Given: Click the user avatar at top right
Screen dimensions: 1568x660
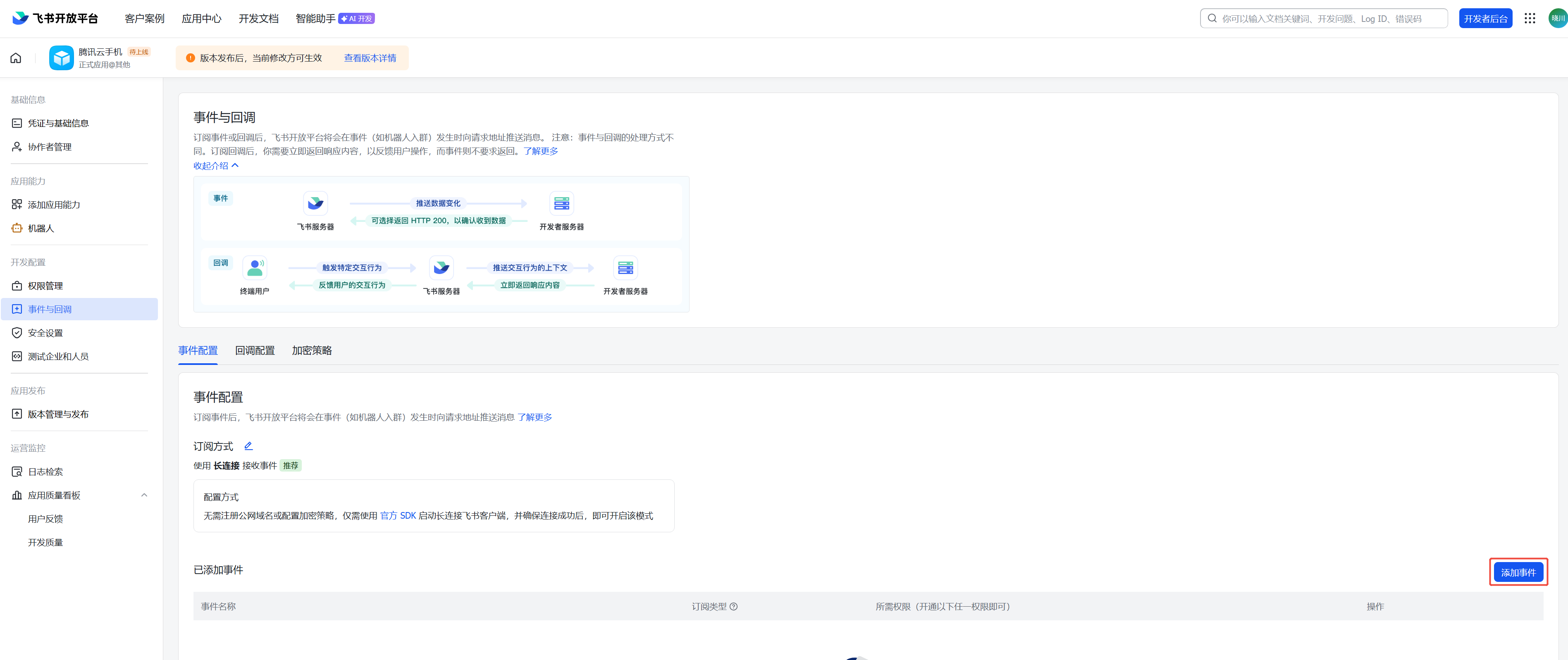Looking at the screenshot, I should (x=1557, y=18).
